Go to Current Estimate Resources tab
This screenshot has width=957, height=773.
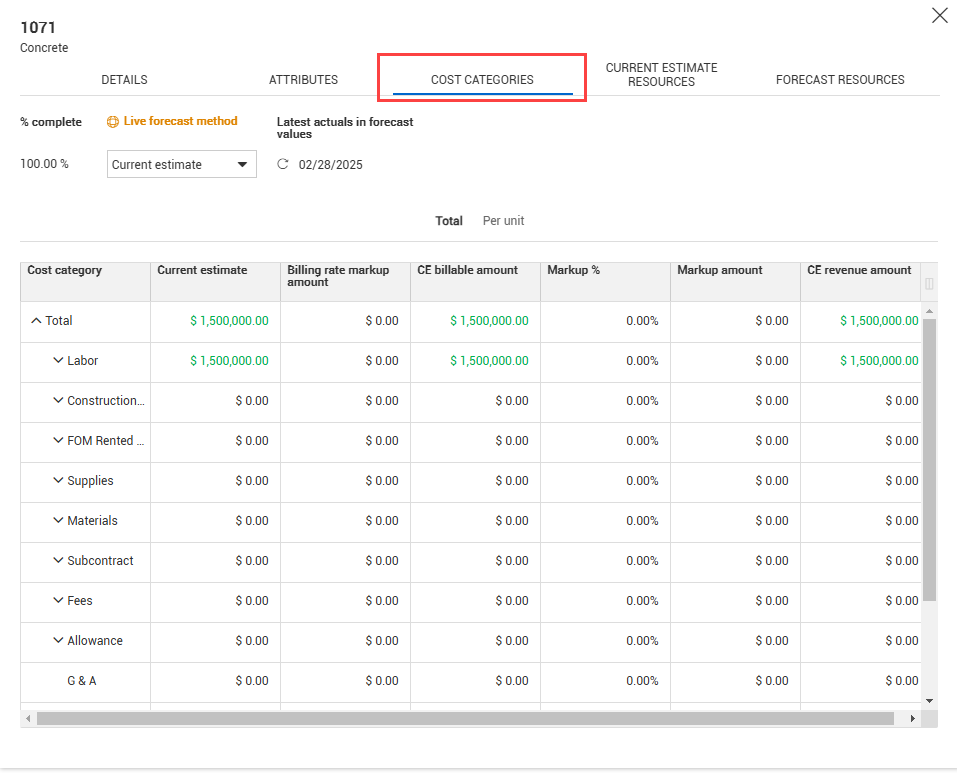pyautogui.click(x=661, y=75)
